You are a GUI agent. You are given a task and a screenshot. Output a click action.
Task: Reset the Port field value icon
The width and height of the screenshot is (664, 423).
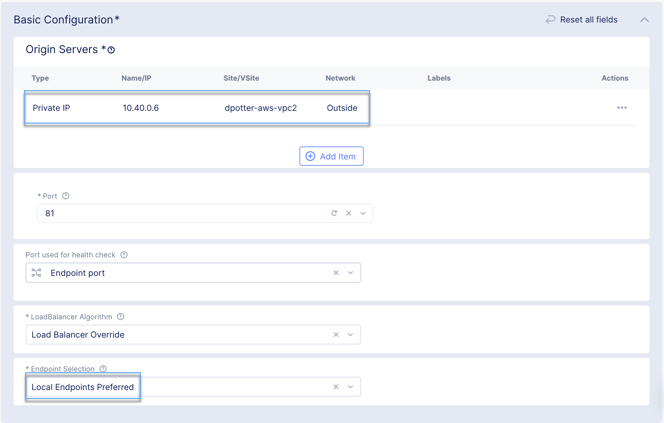tap(334, 213)
